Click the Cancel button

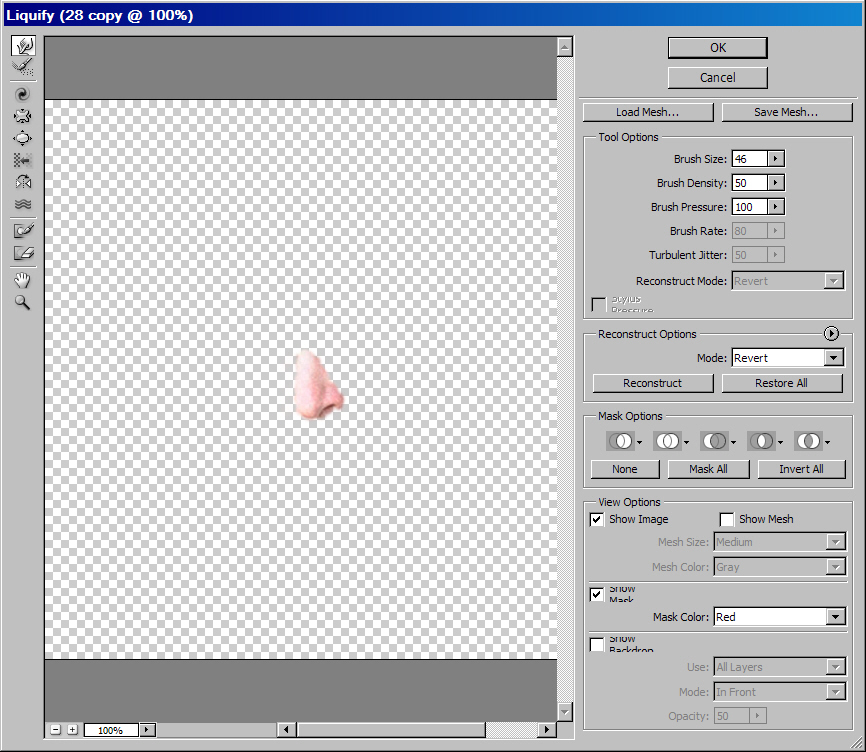point(717,78)
